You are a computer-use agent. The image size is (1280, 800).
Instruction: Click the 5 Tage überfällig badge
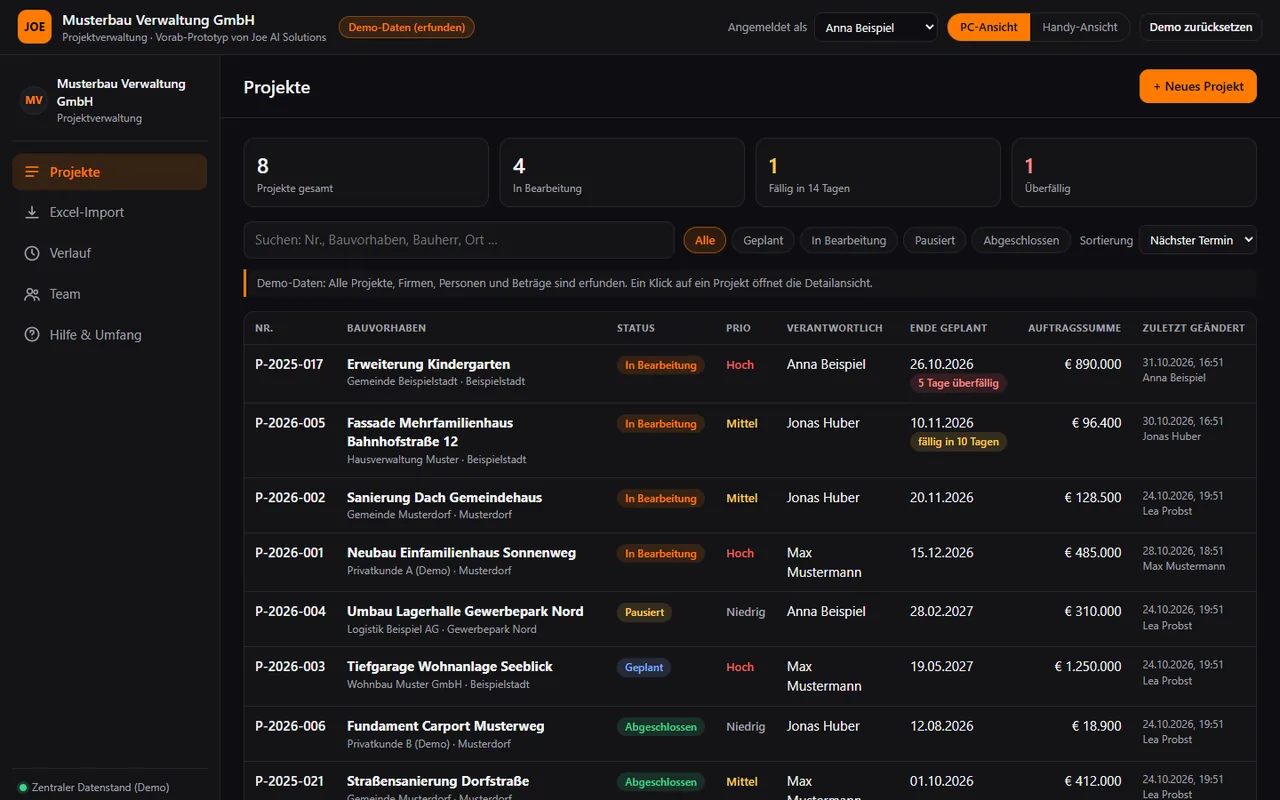(x=958, y=383)
